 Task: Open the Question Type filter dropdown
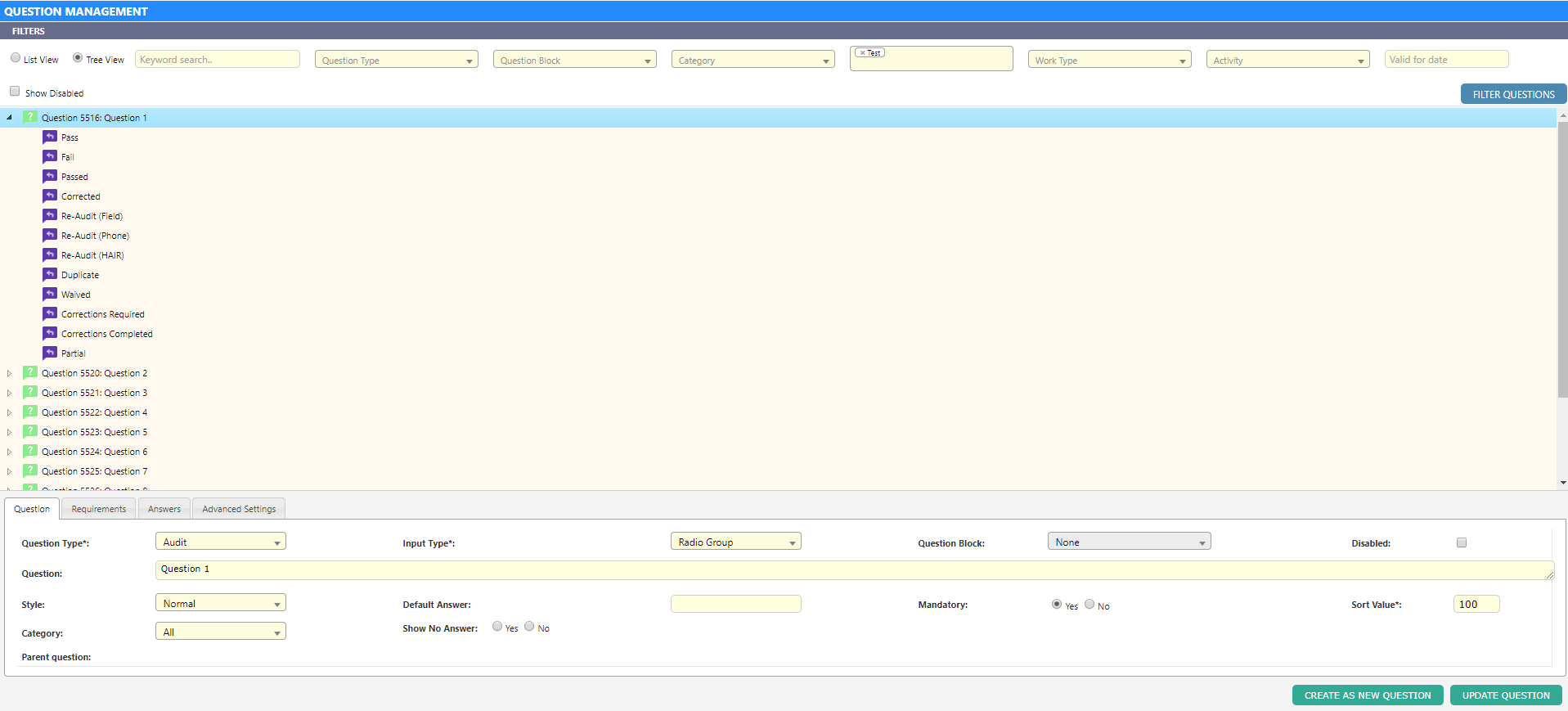[396, 61]
